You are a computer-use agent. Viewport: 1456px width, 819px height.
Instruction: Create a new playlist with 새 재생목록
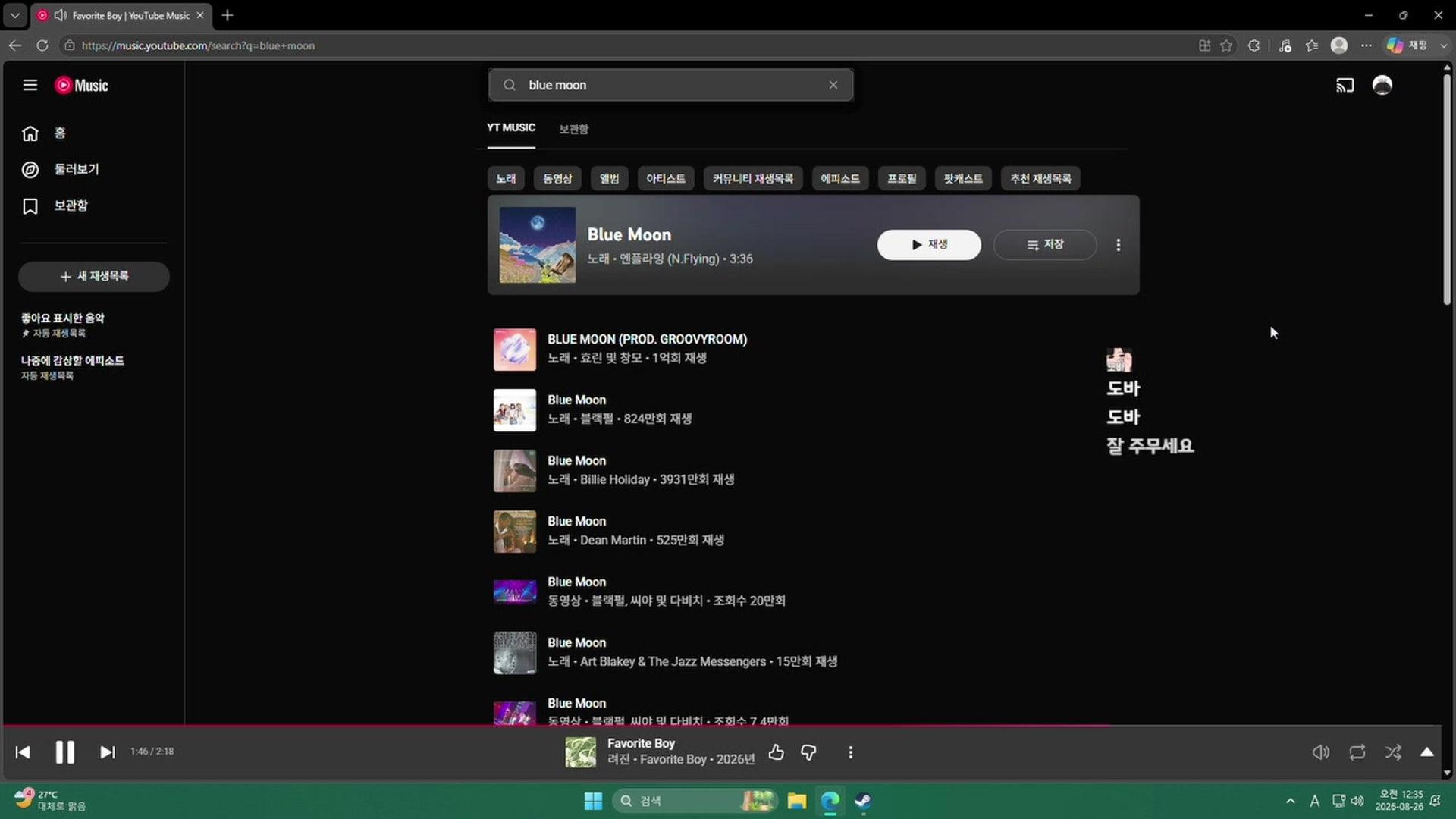(x=94, y=277)
